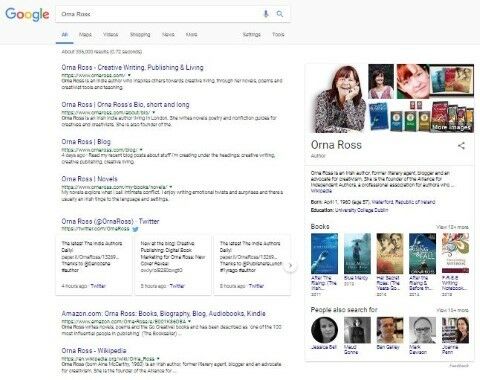The image size is (480, 380).
Task: Open small portrait photo beside large portrait
Action: coord(381,82)
